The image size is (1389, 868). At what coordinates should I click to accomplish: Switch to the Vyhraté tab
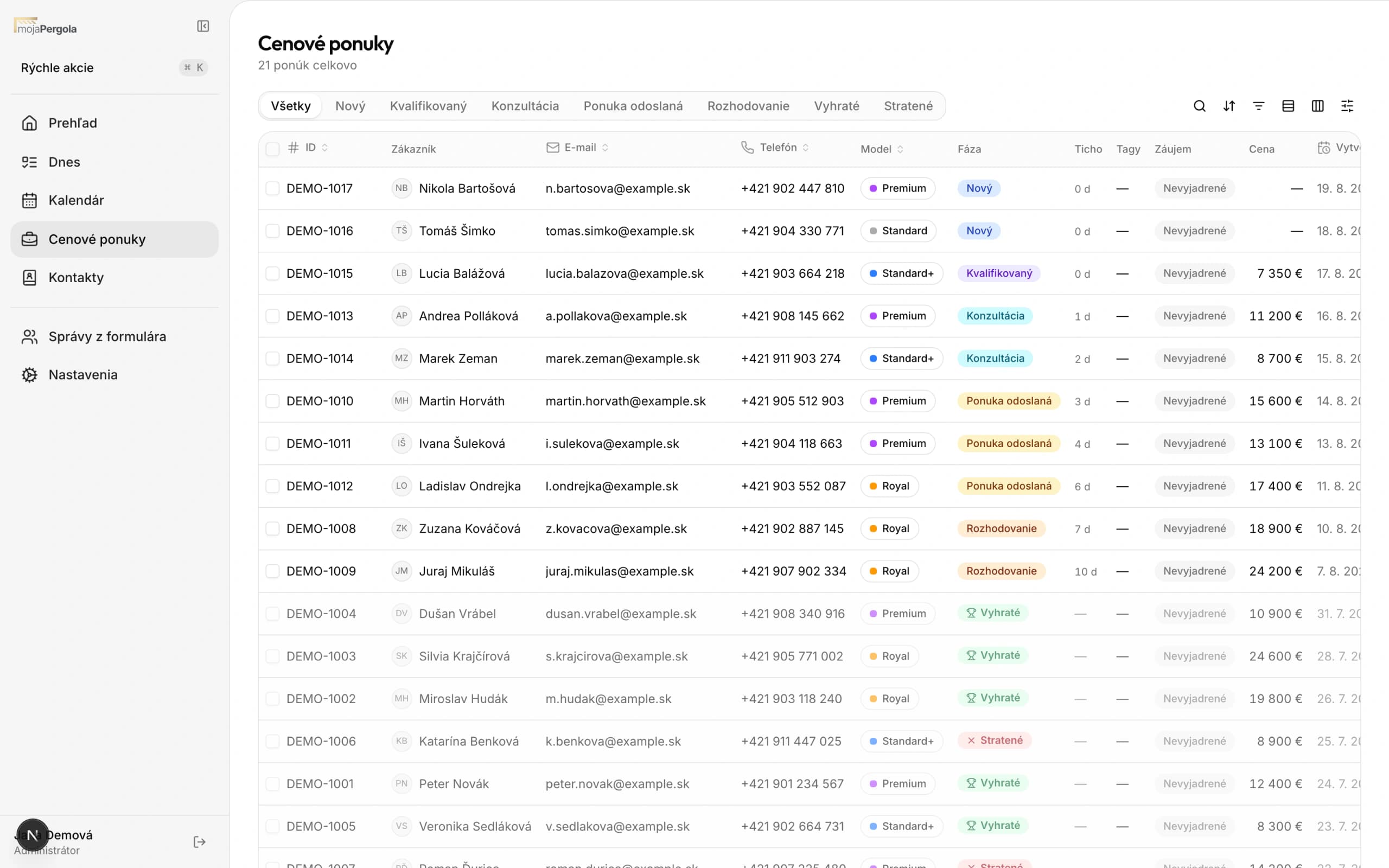(836, 106)
